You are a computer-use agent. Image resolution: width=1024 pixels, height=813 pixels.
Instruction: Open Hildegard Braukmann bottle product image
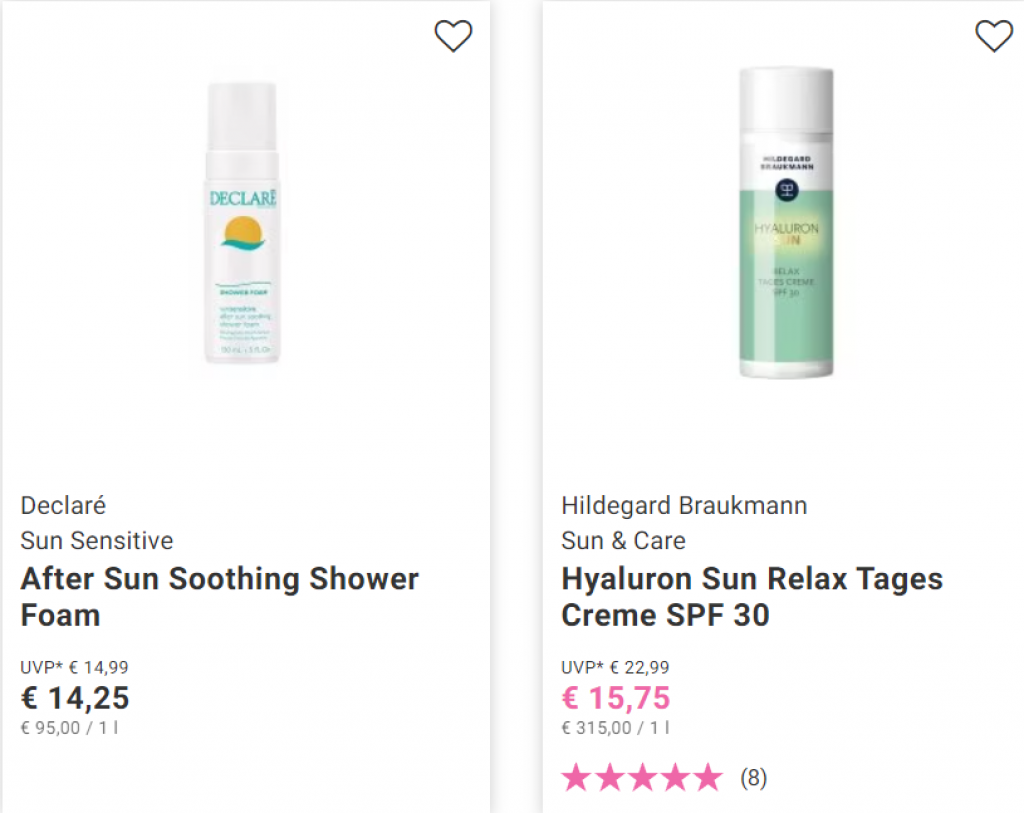coord(786,222)
